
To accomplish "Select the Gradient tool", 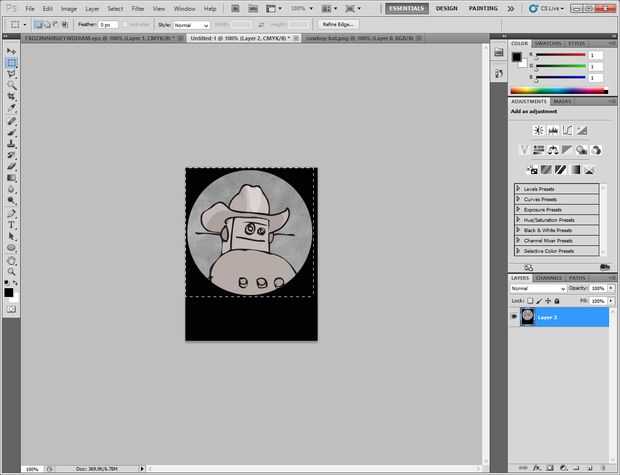I will [x=11, y=178].
